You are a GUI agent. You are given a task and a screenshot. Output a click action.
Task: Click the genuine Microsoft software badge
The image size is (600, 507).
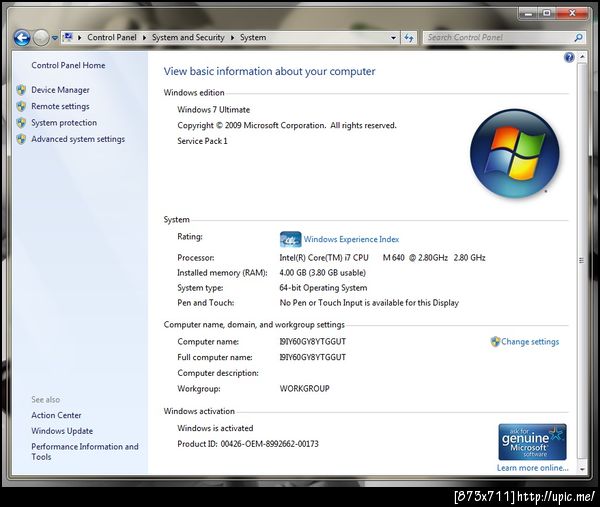[532, 442]
